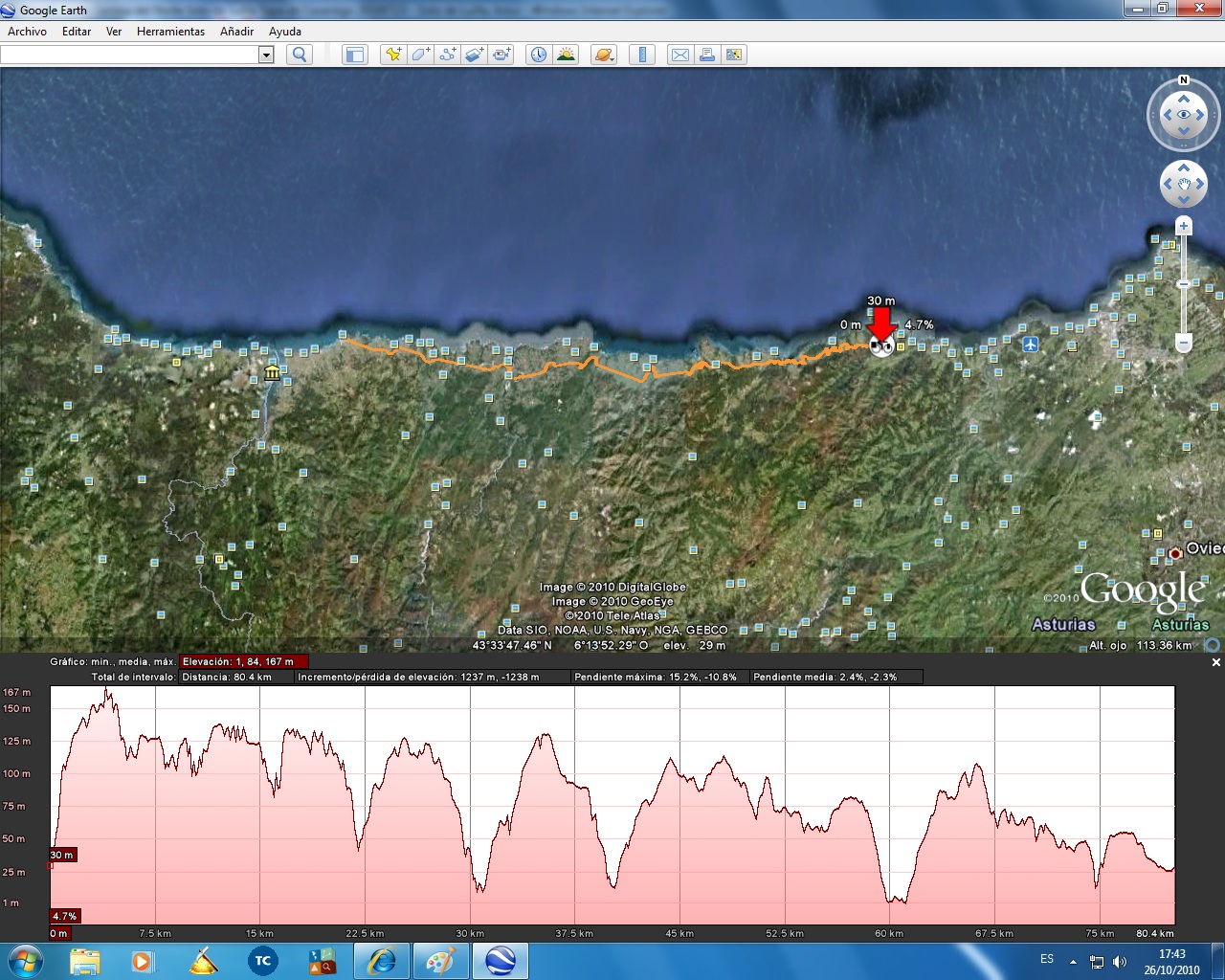Look right with the eye joystick arrow
Screen dimensions: 1225x980
(x=1200, y=115)
